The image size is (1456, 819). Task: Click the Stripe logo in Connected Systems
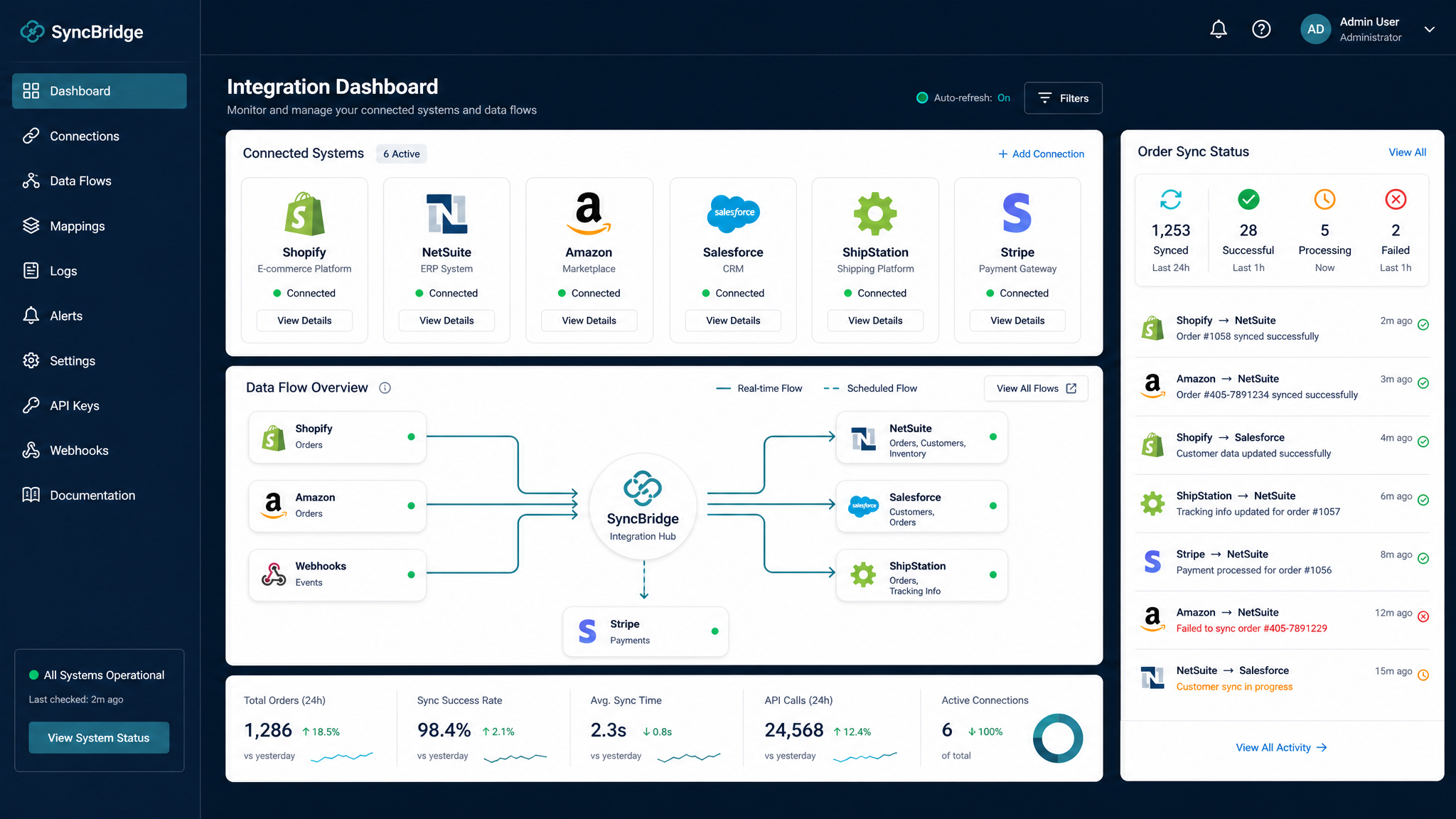click(x=1017, y=213)
